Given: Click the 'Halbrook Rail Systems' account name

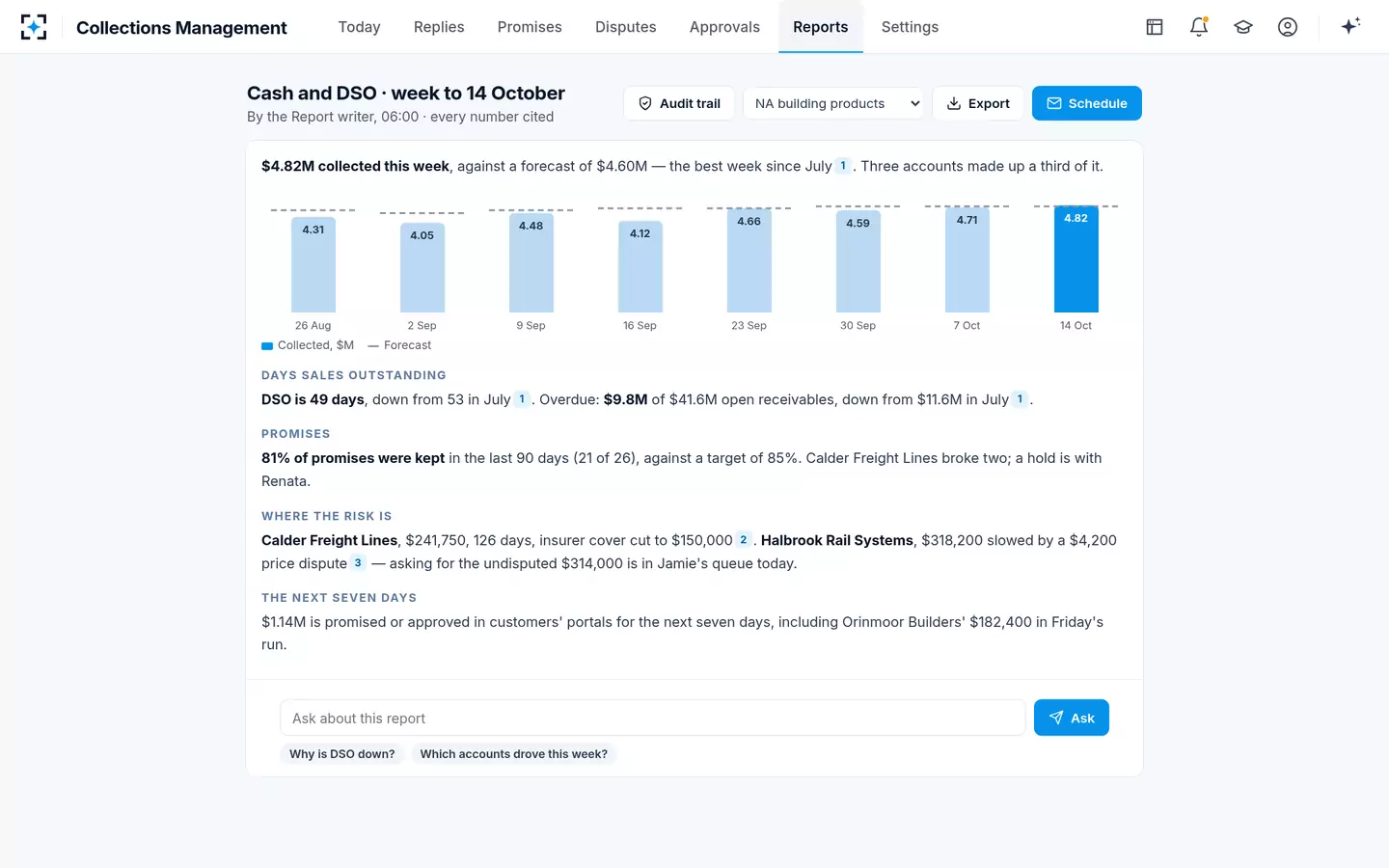Looking at the screenshot, I should 836,540.
